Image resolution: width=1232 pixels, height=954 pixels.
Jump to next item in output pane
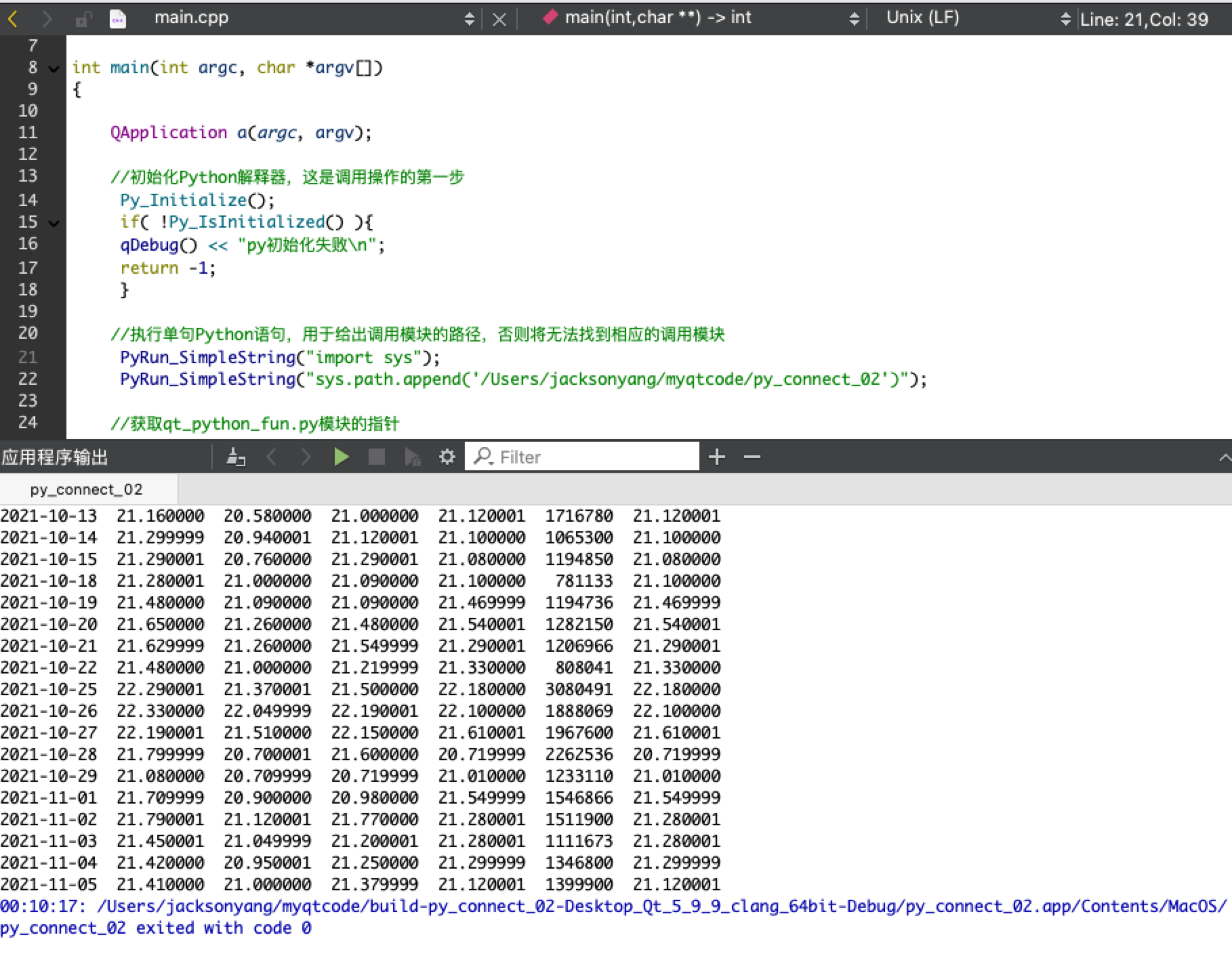pos(306,457)
